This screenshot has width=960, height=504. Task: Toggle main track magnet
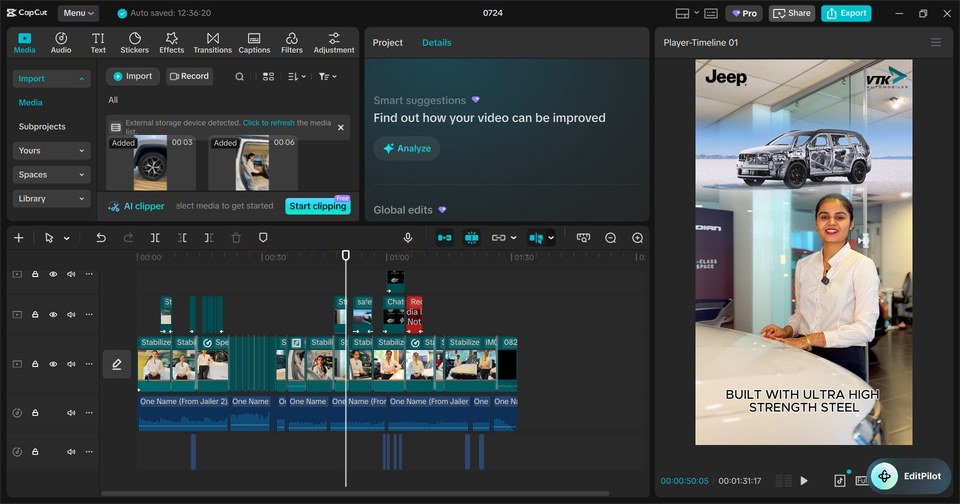pyautogui.click(x=444, y=238)
